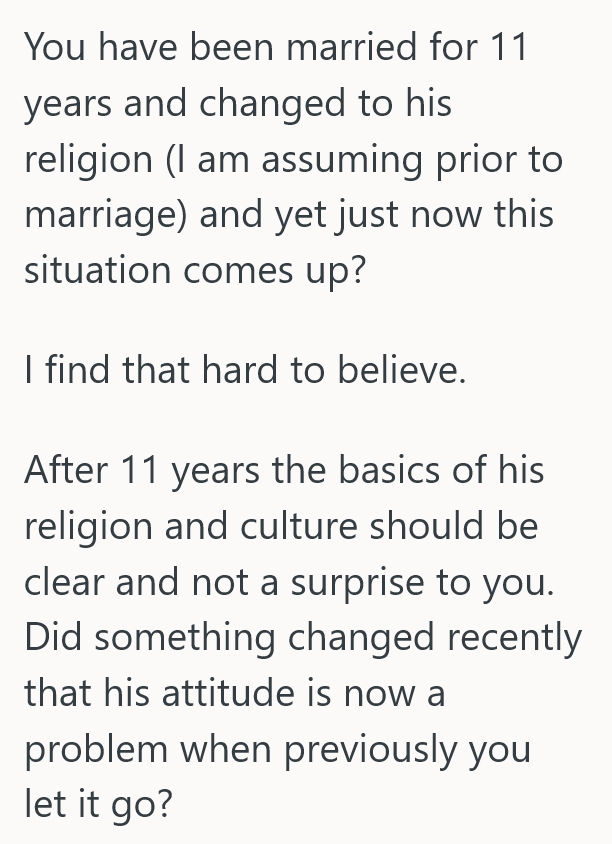Click the sentence "I find that hard to believe."
Viewport: 612px width, 844px height.
(x=245, y=371)
